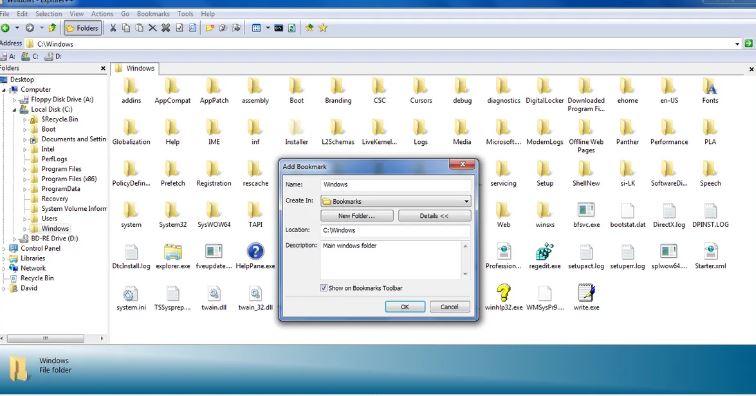Open the Actions menu

pyautogui.click(x=102, y=14)
